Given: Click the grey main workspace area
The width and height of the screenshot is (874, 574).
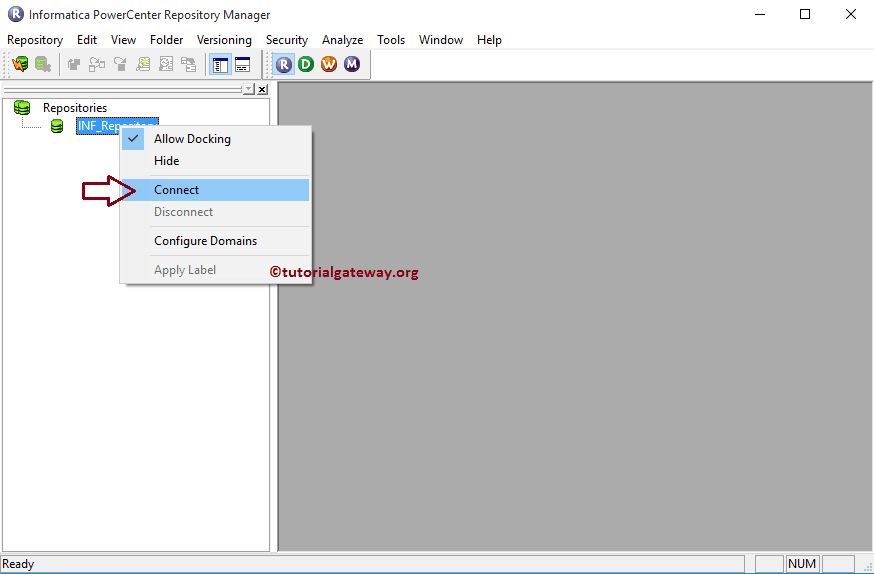Looking at the screenshot, I should (575, 317).
